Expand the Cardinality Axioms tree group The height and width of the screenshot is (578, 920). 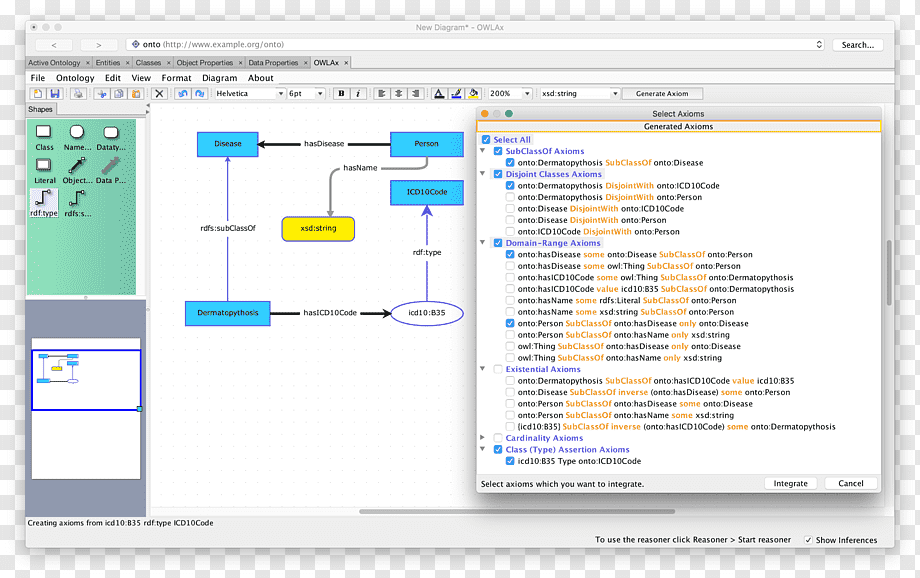tap(482, 438)
